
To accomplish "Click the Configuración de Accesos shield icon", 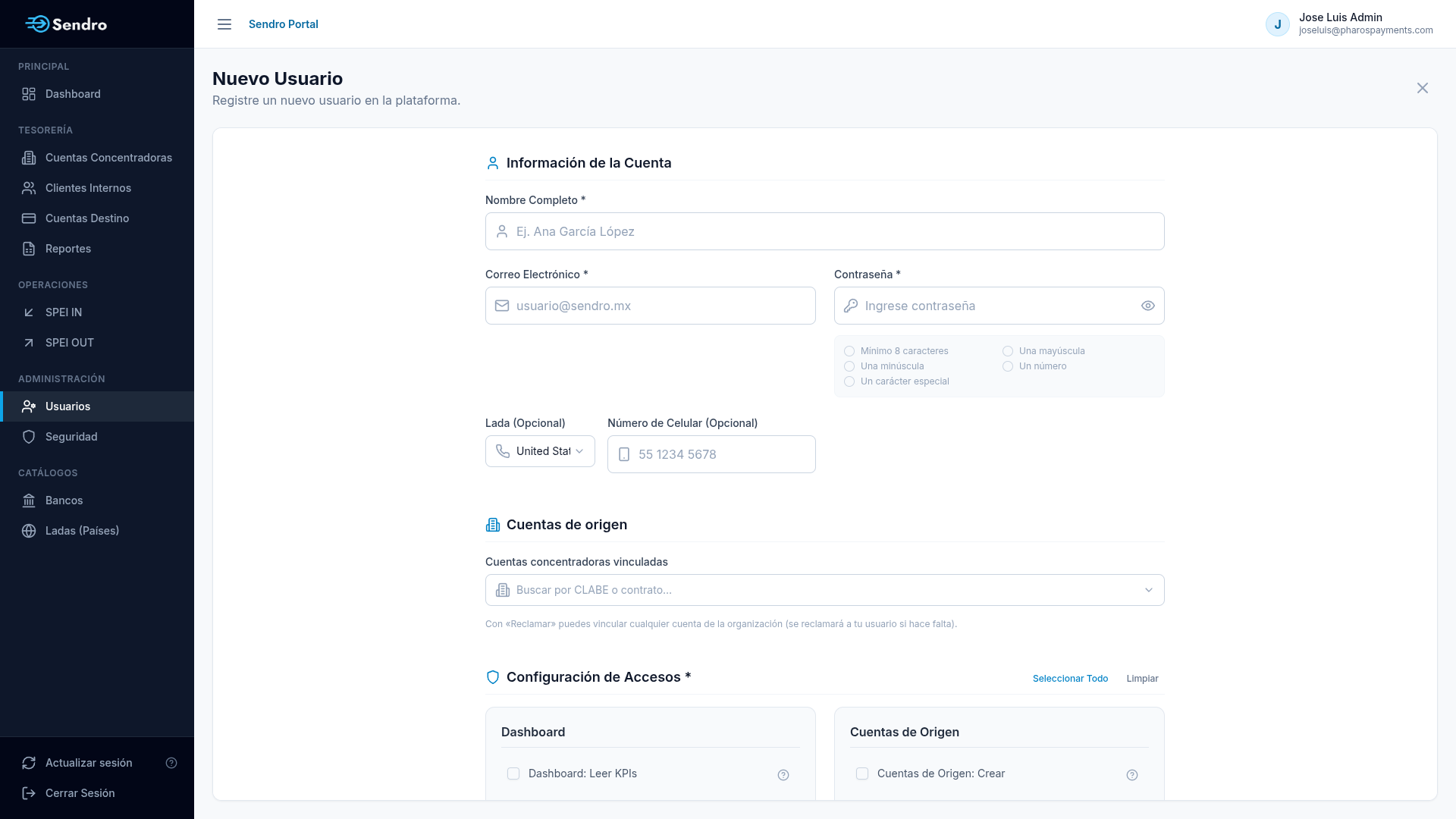I will tap(493, 677).
